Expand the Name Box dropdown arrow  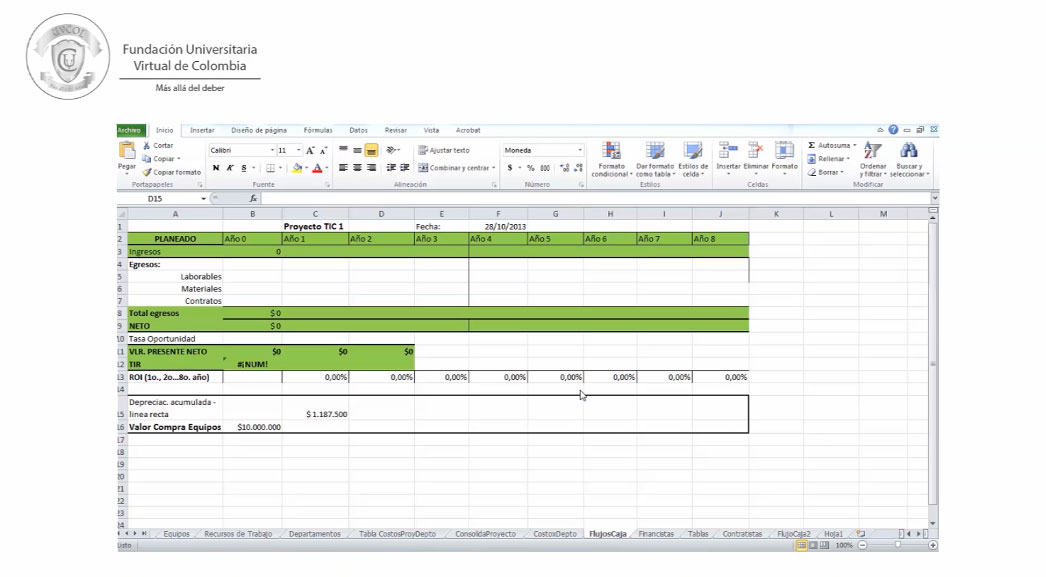[203, 199]
